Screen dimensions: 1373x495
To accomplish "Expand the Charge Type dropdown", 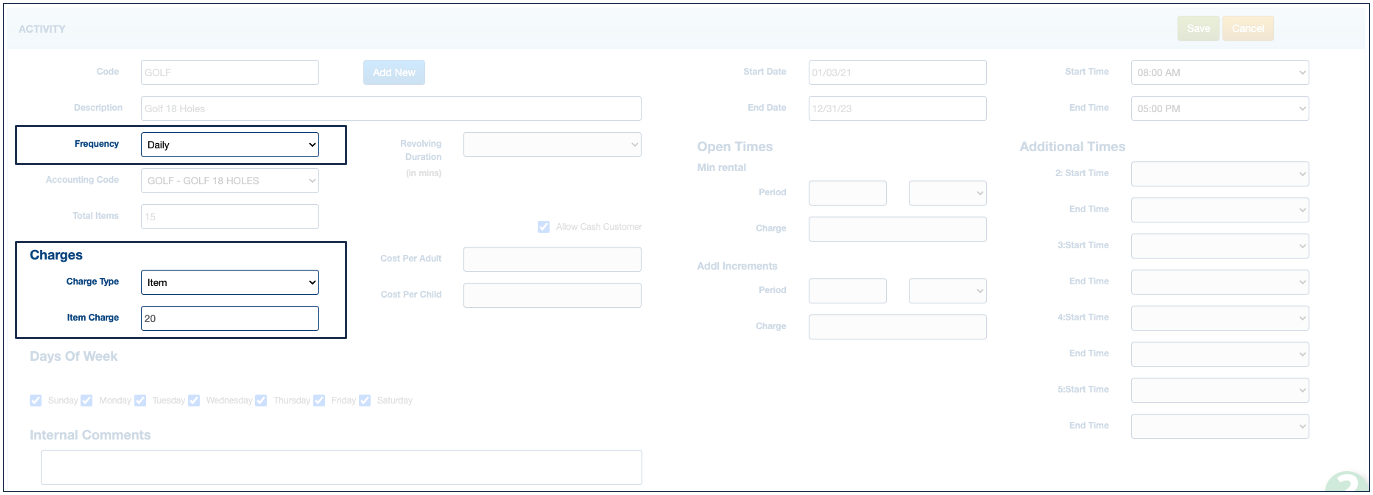I will [x=230, y=283].
